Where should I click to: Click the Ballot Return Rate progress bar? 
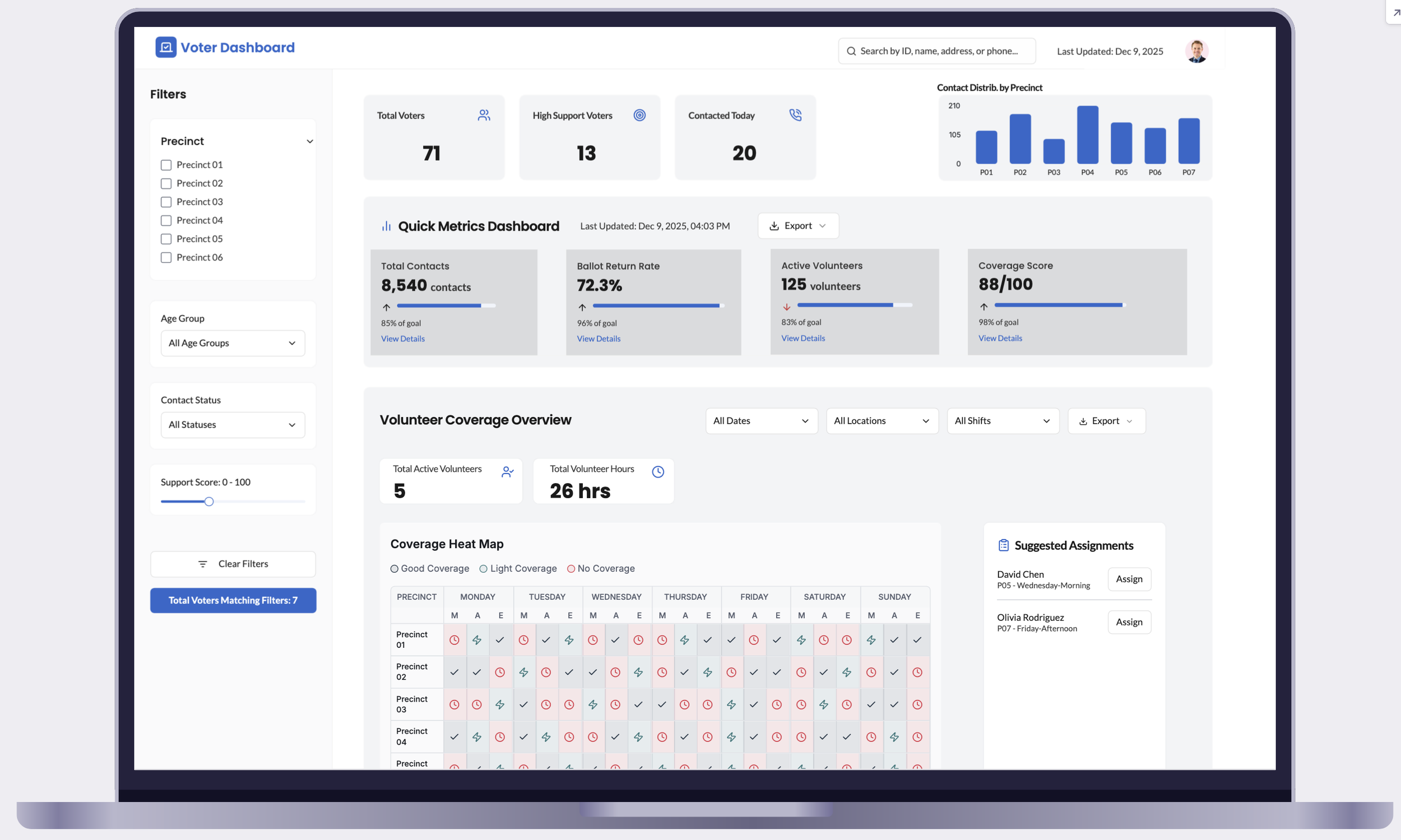(x=658, y=306)
